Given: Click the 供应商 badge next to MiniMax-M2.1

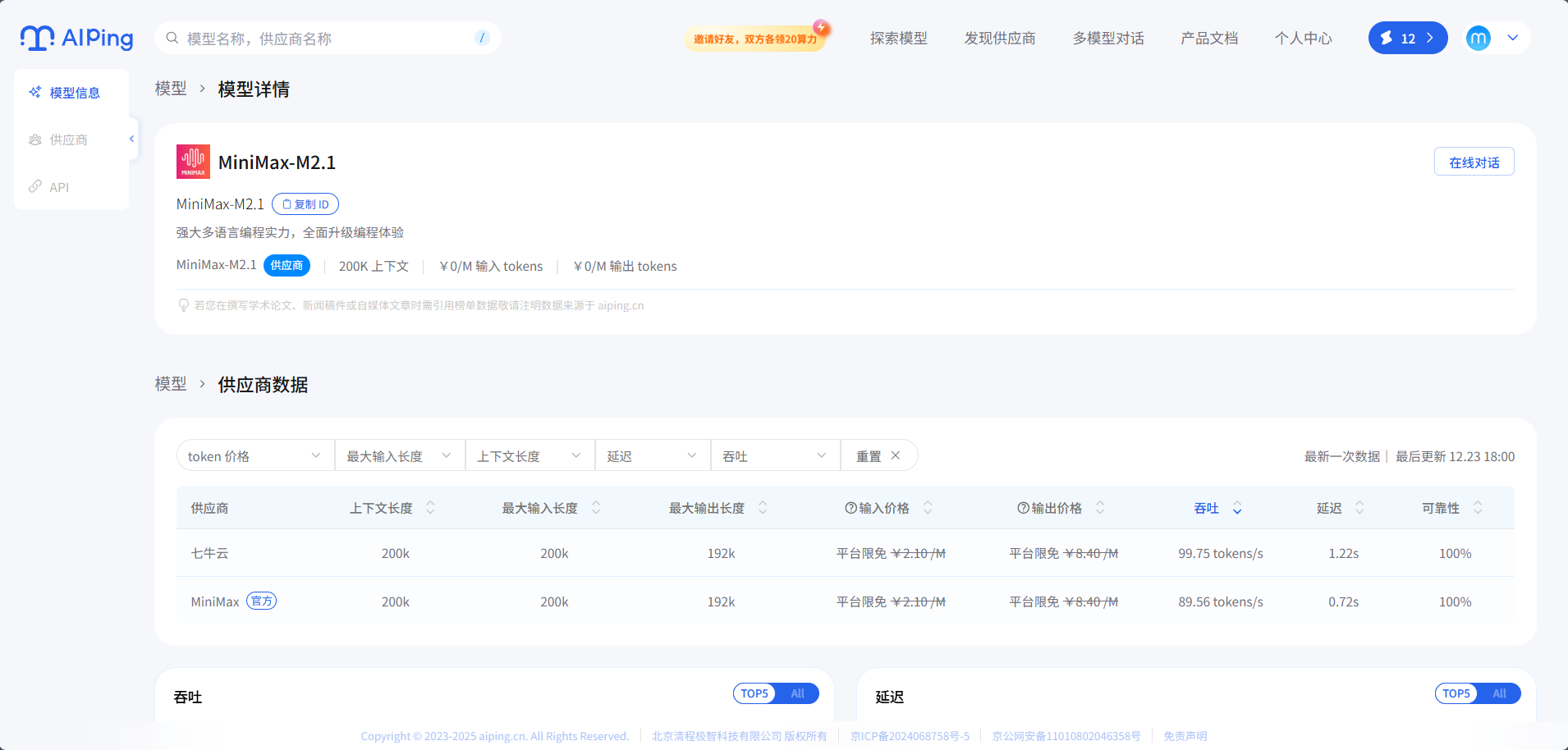Looking at the screenshot, I should (x=287, y=265).
